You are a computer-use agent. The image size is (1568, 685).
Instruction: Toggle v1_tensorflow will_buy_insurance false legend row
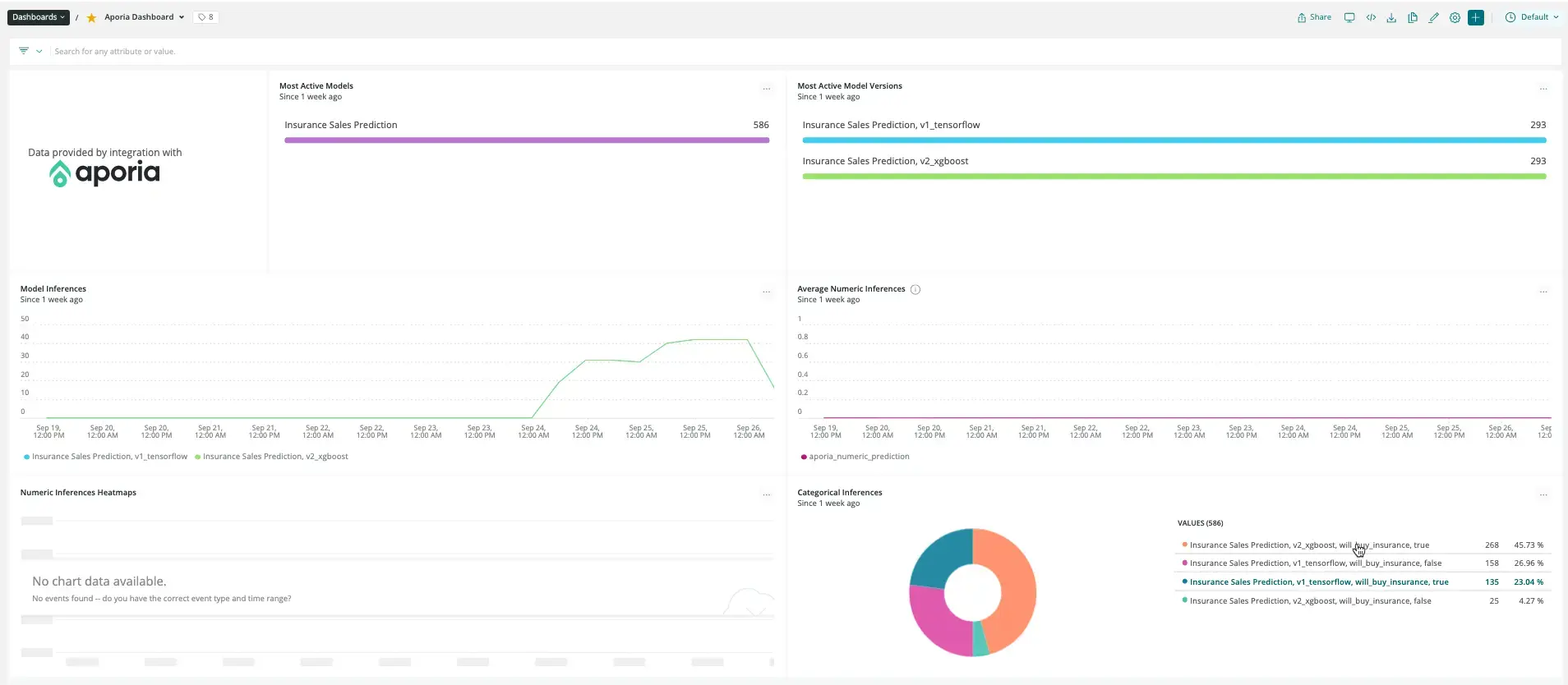tap(1363, 563)
